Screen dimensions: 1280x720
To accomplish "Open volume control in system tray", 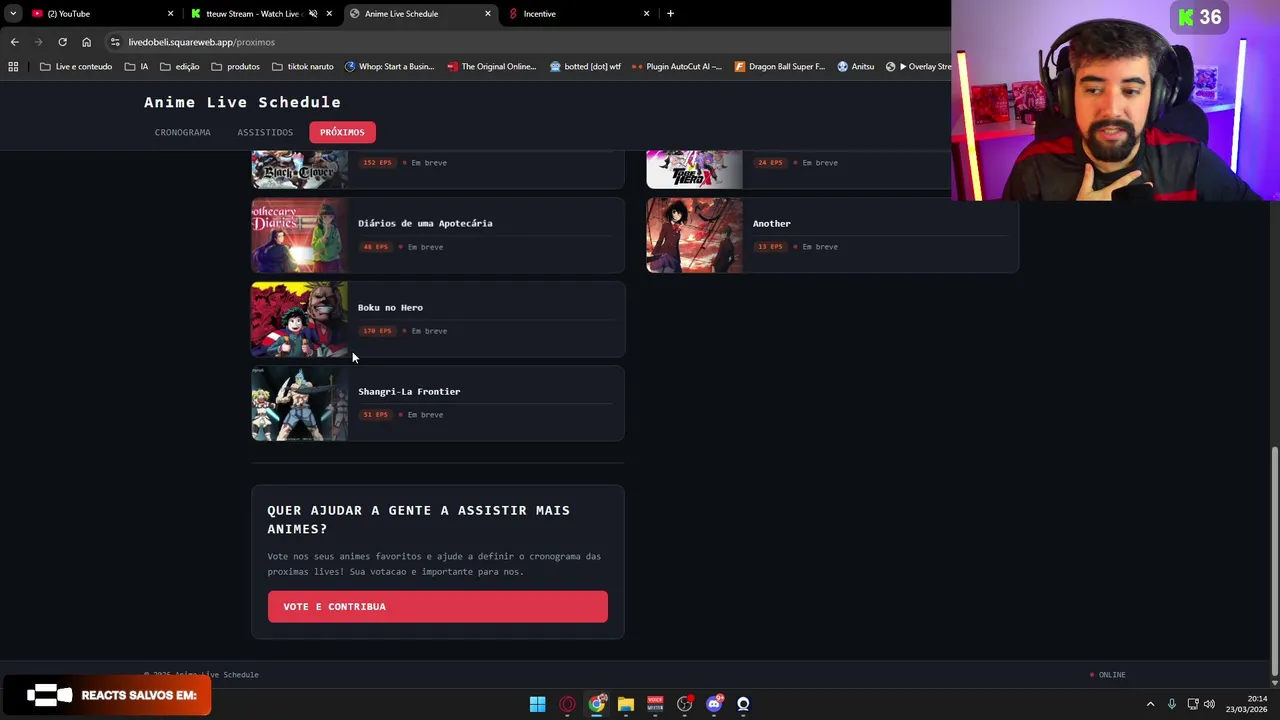I will pos(1210,704).
